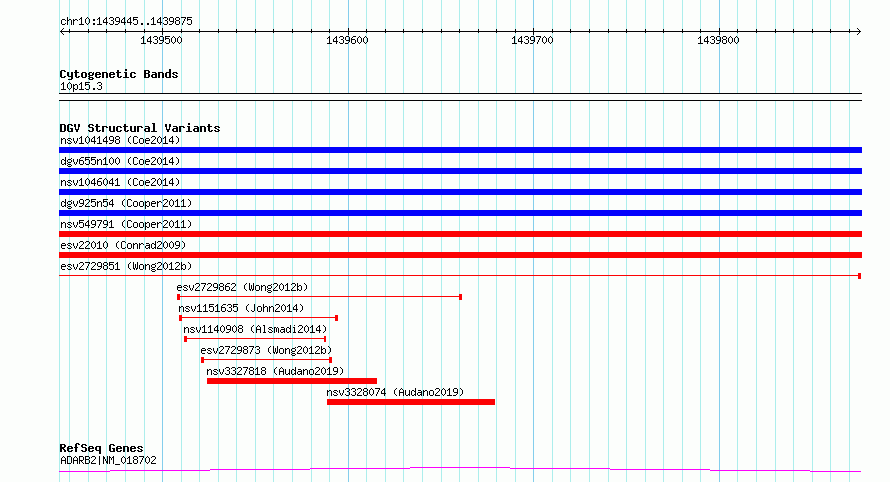890x482 pixels.
Task: Click the ADARB2|NM_018702 gene label
Action: pos(108,460)
